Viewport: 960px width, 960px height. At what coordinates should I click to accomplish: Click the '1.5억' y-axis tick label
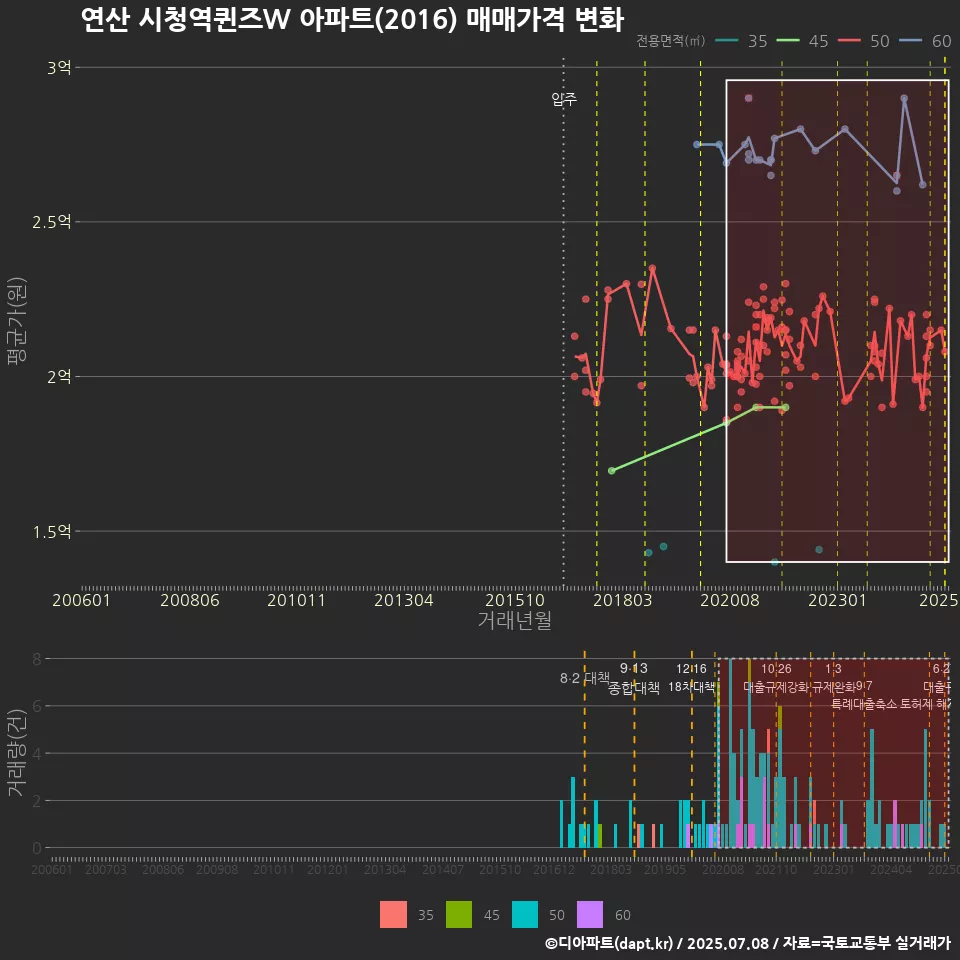pyautogui.click(x=52, y=531)
